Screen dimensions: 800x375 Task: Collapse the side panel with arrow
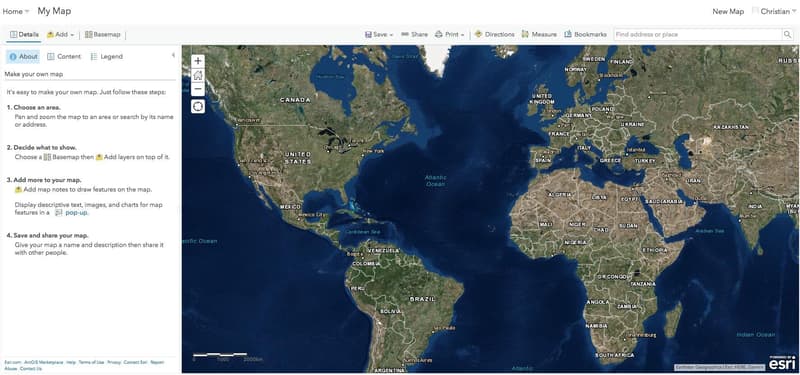coord(173,55)
